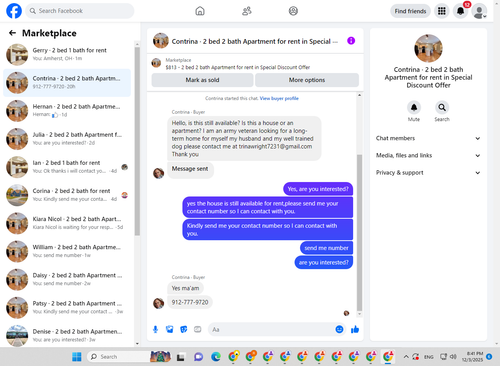Open the Friends icon in top navigation
The height and width of the screenshot is (366, 500).
pos(247,11)
